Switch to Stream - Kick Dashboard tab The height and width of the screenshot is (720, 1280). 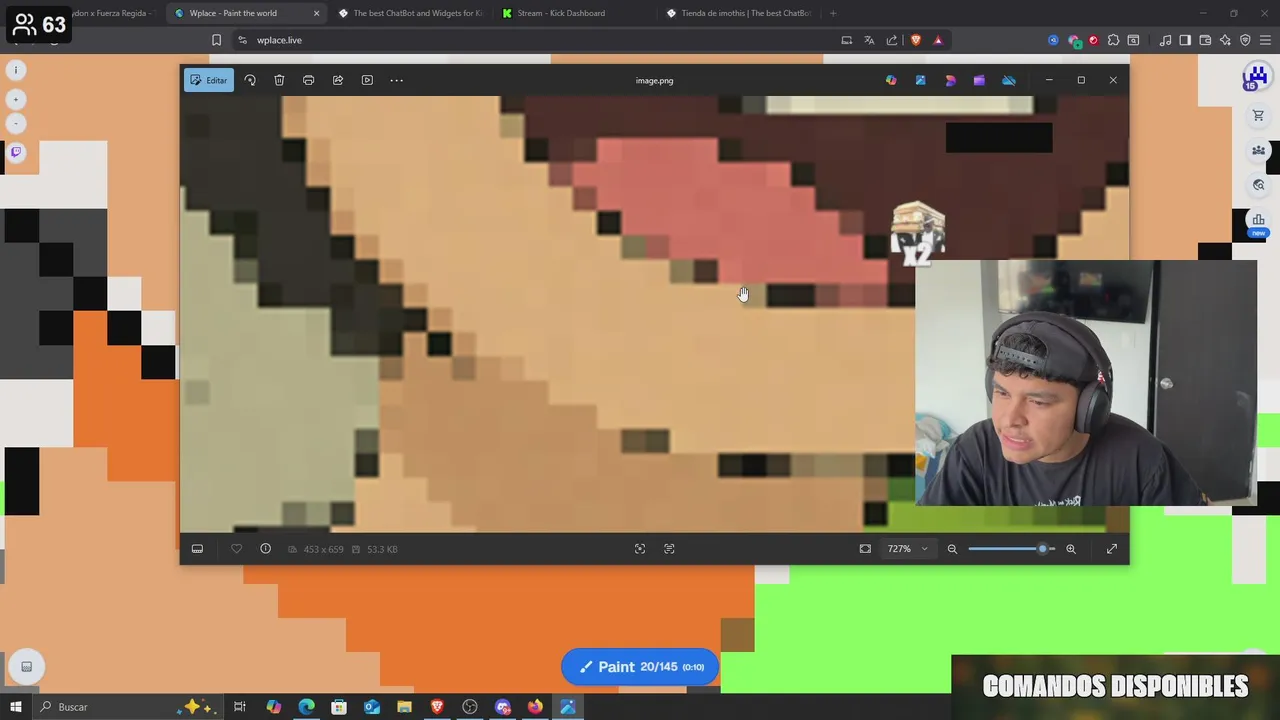(x=575, y=13)
